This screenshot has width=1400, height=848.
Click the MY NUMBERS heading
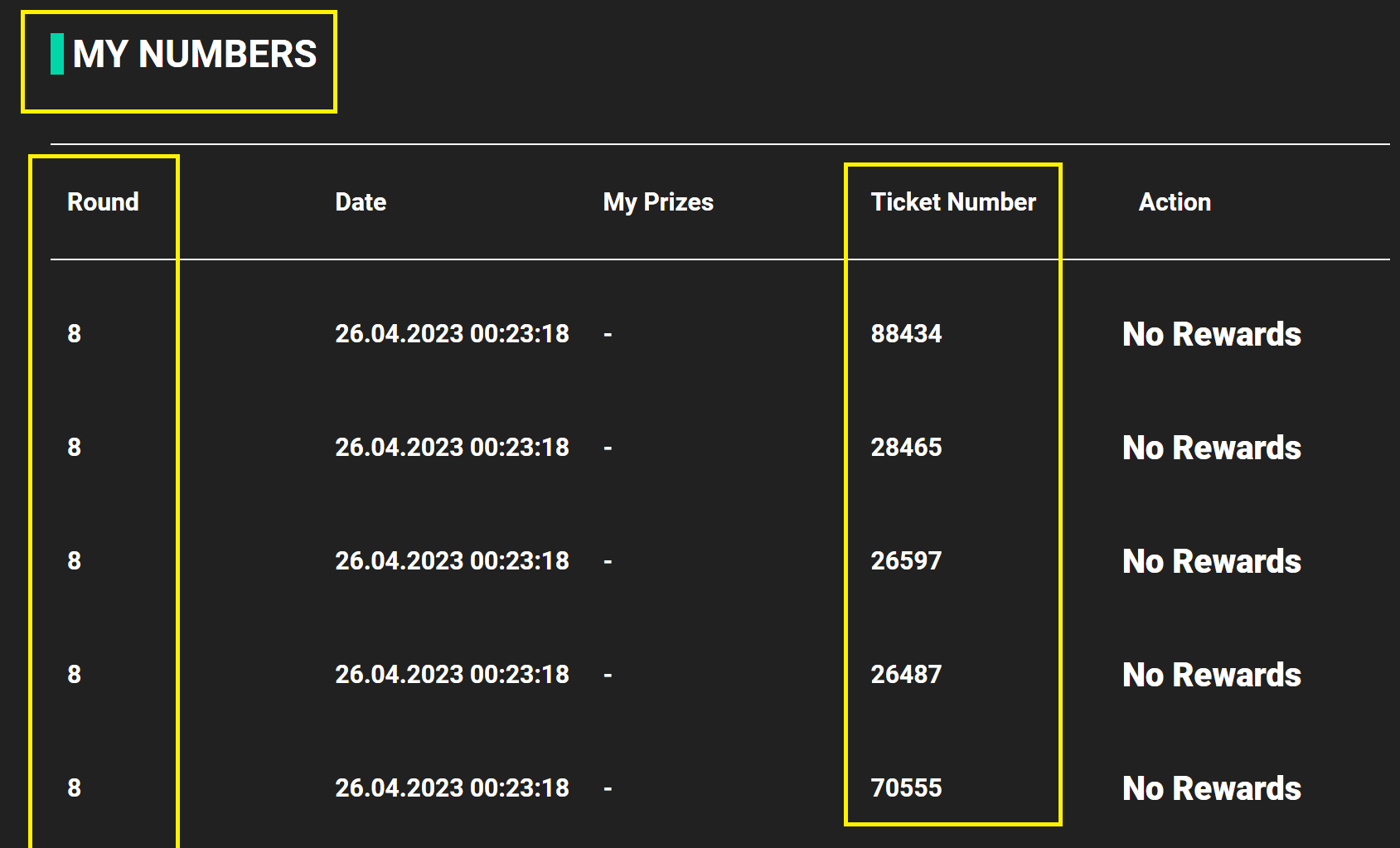point(194,55)
